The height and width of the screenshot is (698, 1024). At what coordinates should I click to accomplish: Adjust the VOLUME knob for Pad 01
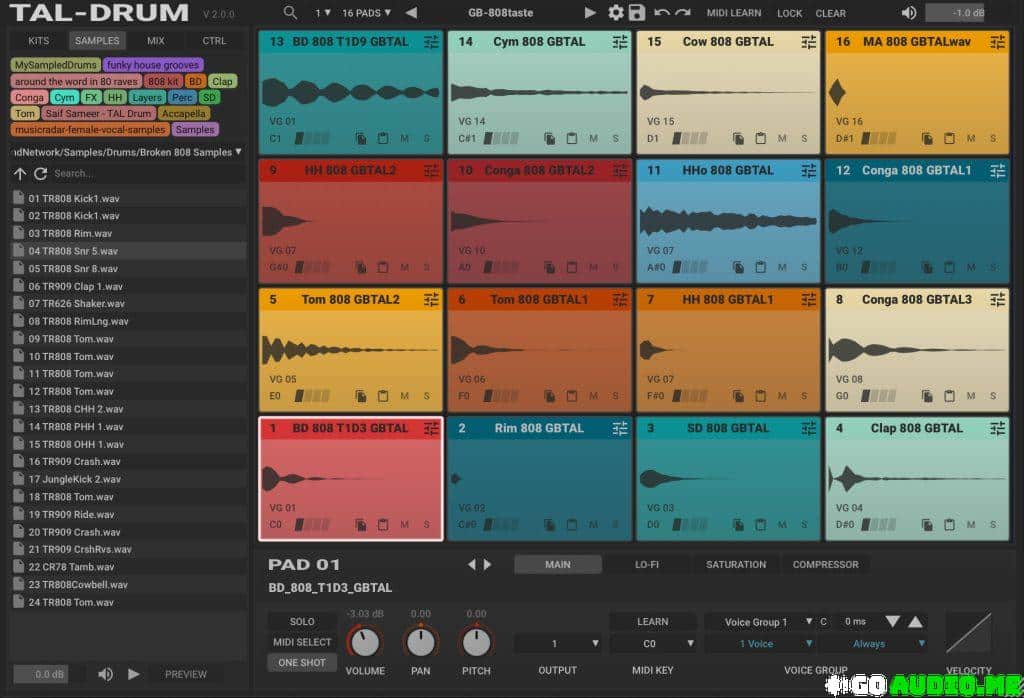click(365, 640)
